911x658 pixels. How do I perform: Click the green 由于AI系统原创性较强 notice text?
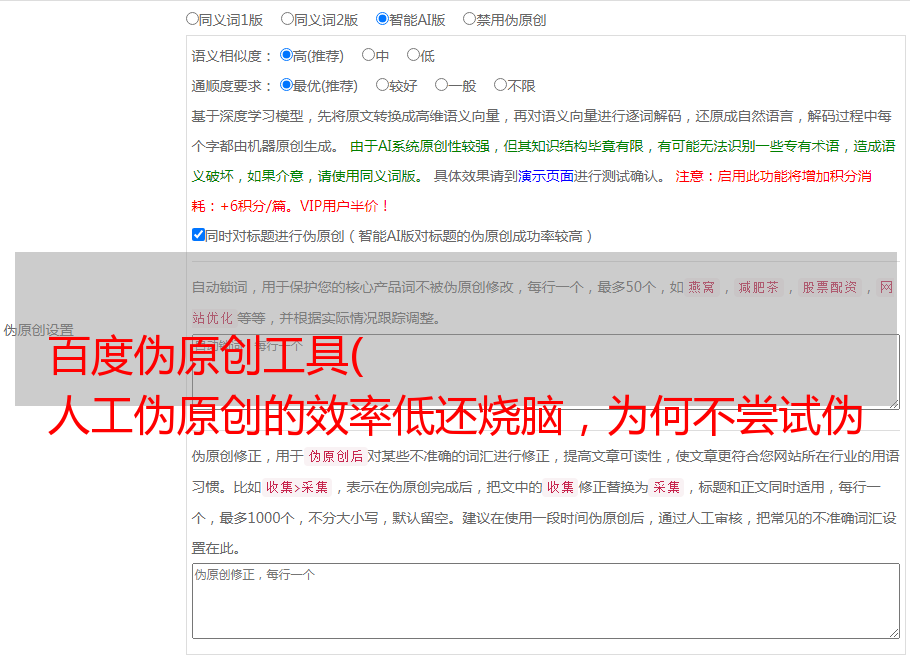pos(420,146)
